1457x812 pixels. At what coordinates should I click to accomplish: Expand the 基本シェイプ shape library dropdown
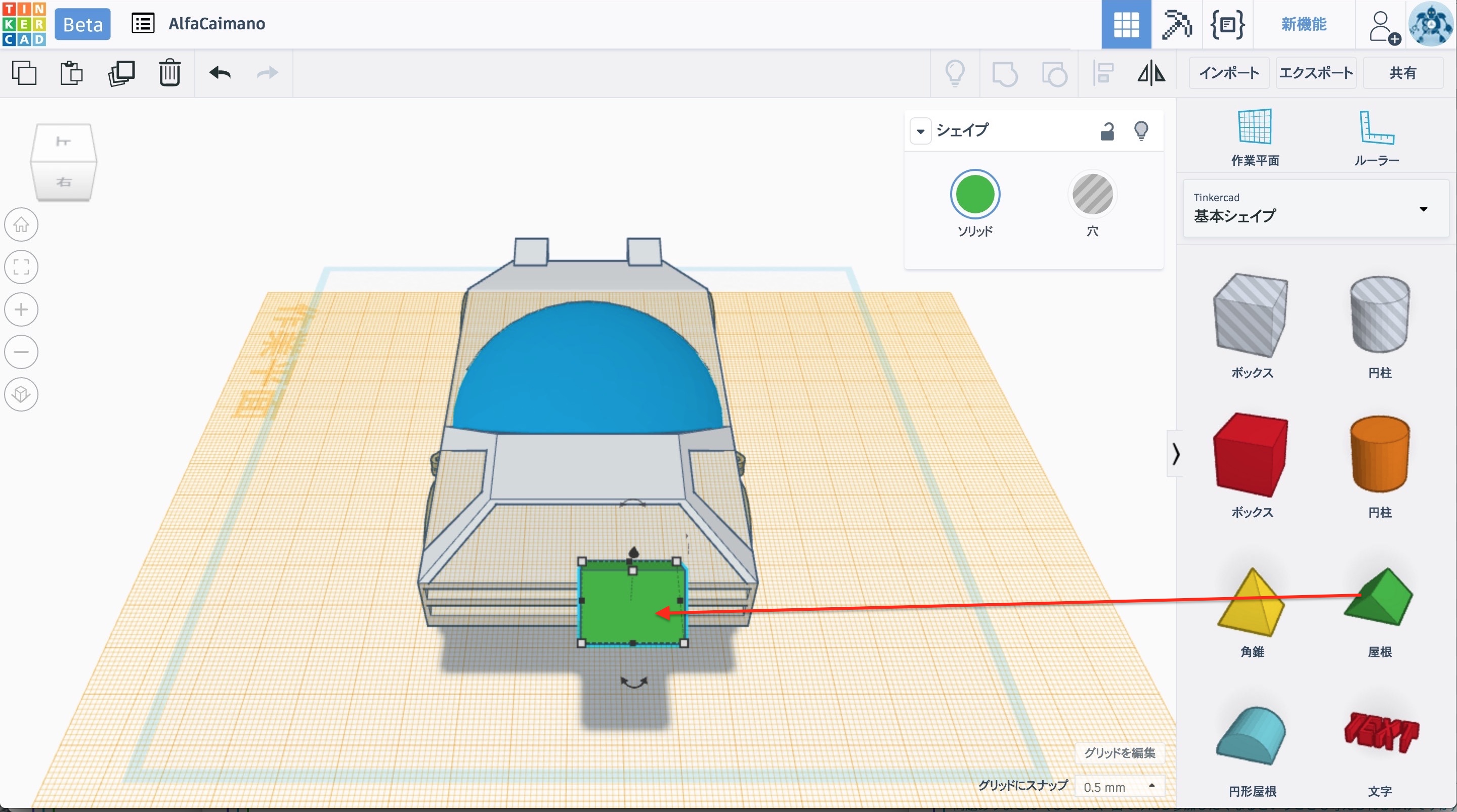coord(1423,209)
